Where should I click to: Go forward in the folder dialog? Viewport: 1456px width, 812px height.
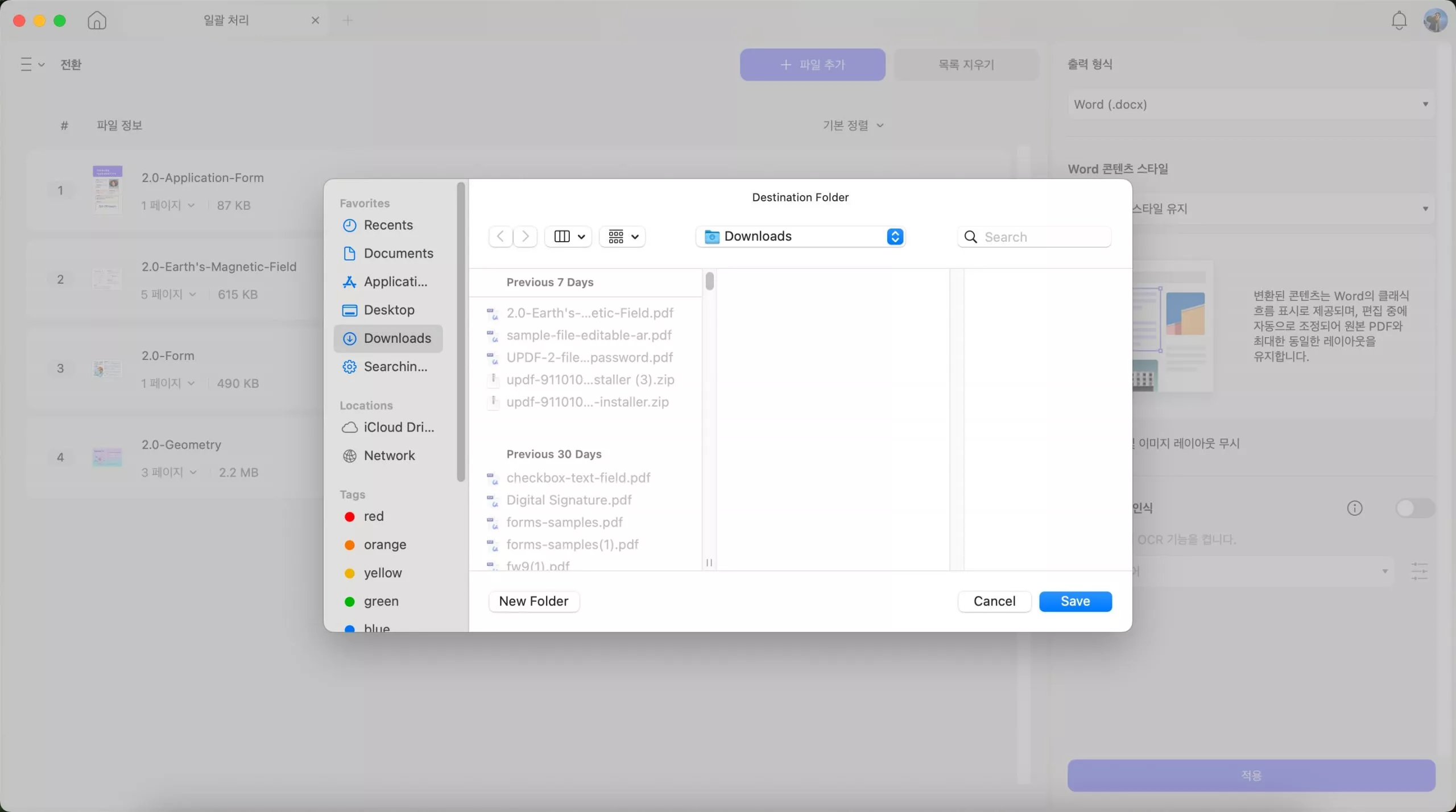(x=526, y=236)
